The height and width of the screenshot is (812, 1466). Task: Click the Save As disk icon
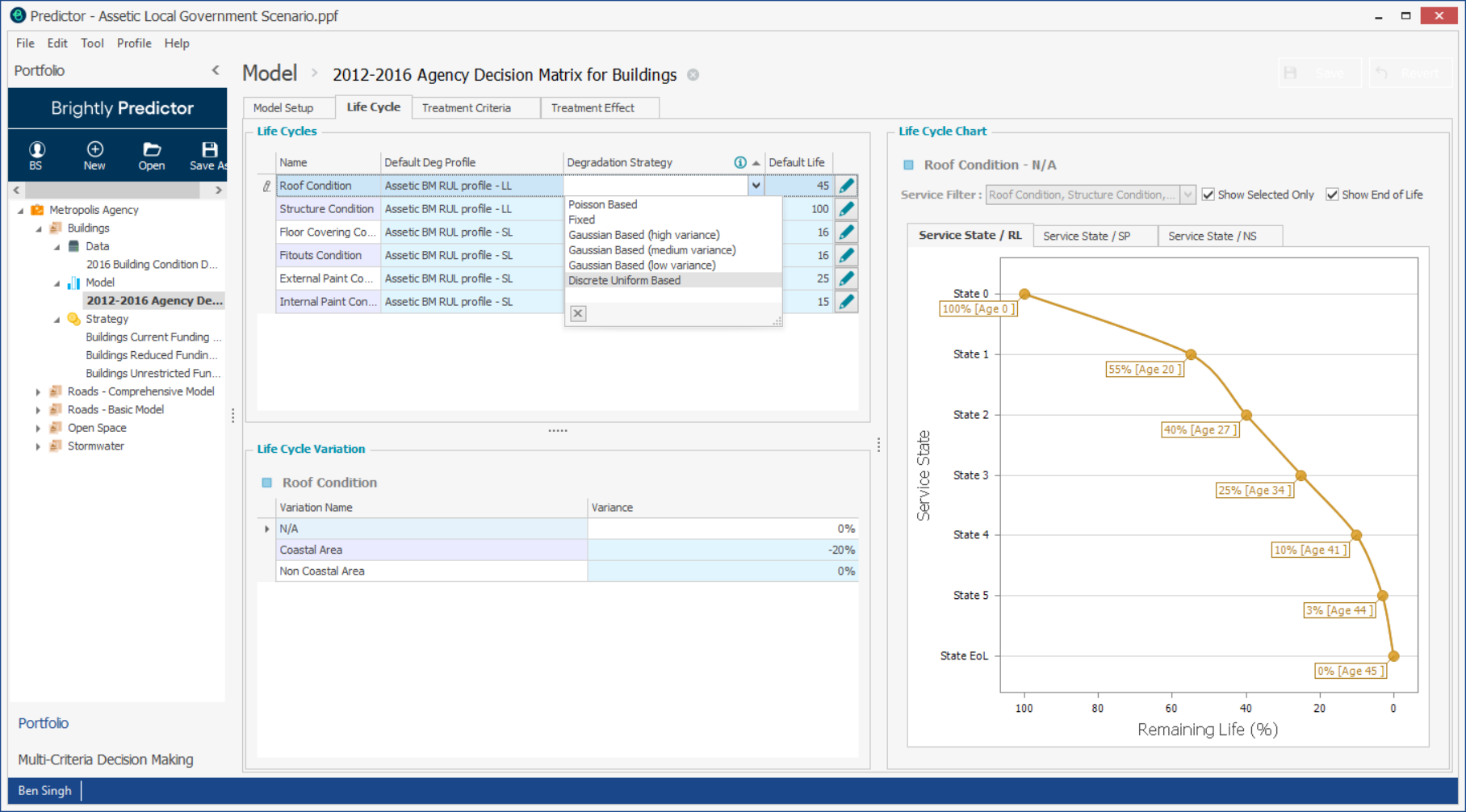coord(209,150)
